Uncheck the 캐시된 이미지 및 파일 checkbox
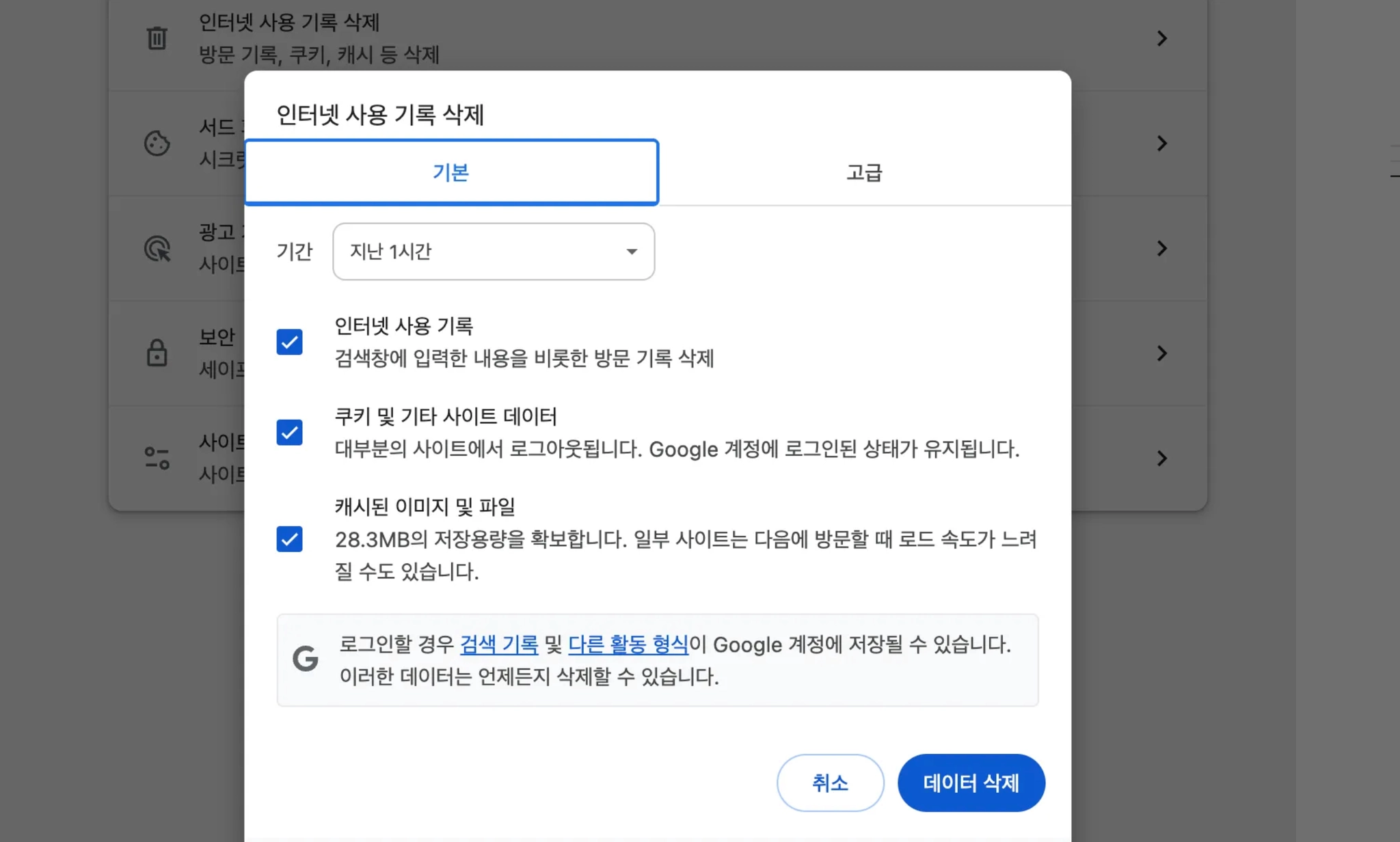The width and height of the screenshot is (1400, 842). (289, 539)
